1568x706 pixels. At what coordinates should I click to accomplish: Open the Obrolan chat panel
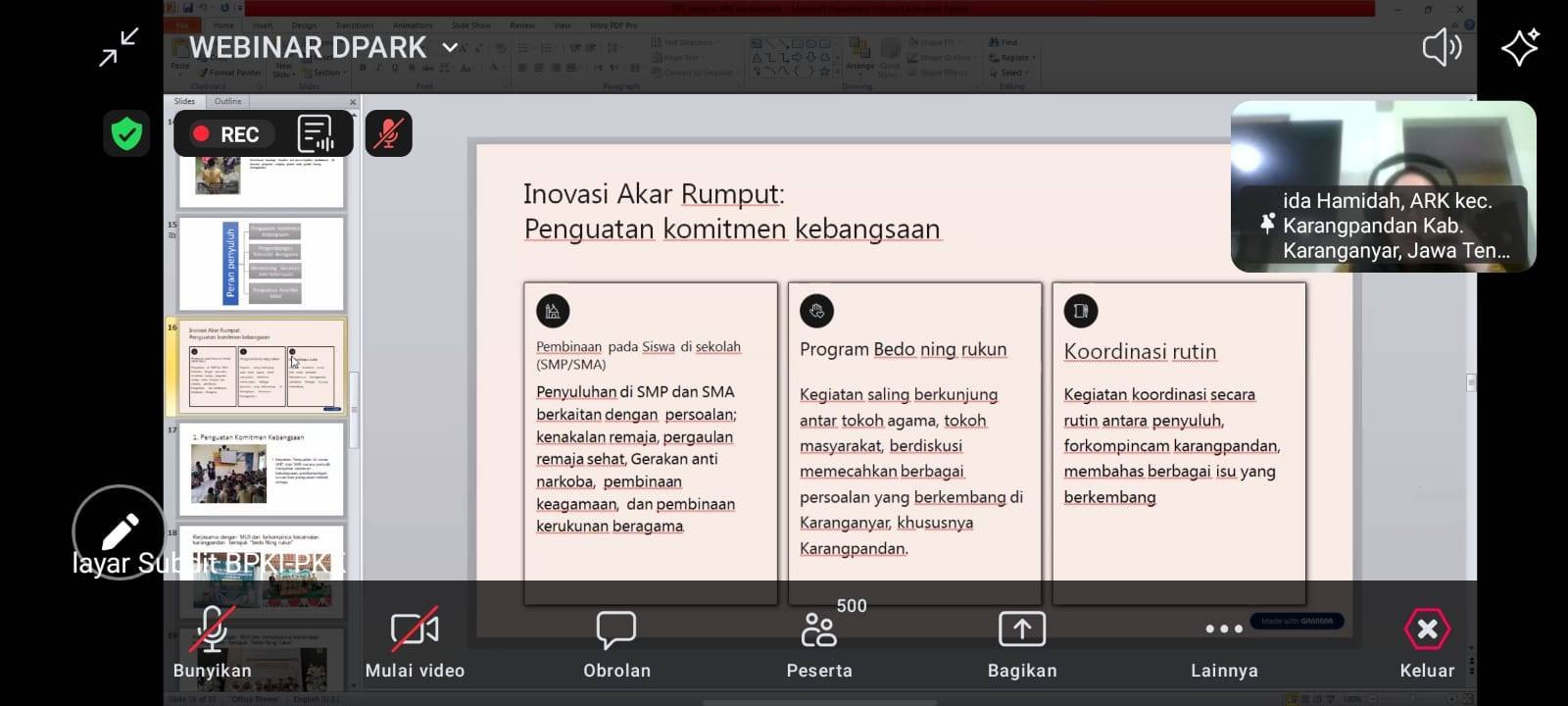(616, 643)
